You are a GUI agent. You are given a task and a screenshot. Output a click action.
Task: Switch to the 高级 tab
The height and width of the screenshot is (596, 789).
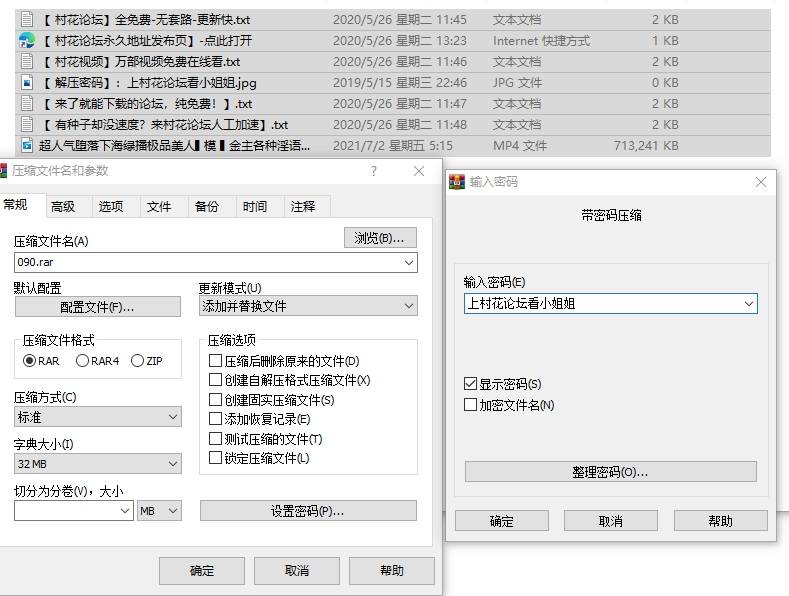[x=63, y=206]
